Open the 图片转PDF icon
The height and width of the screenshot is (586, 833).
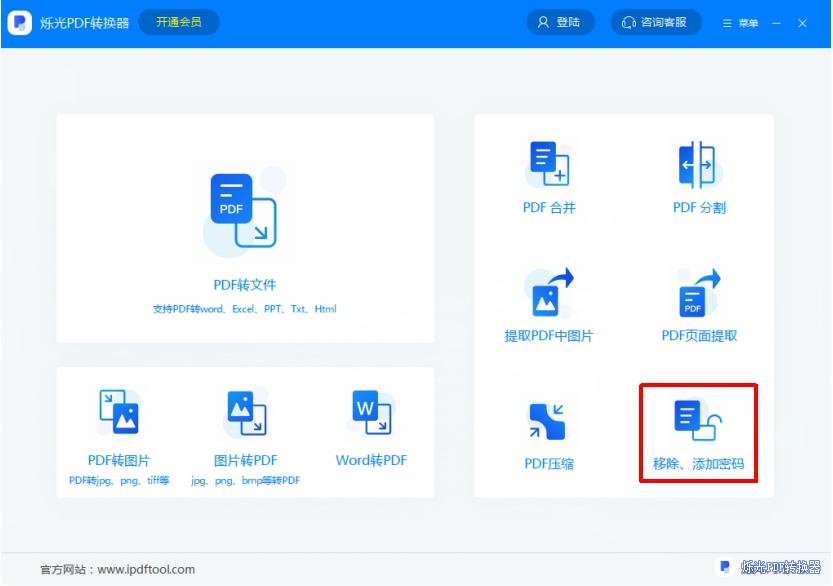[x=245, y=412]
